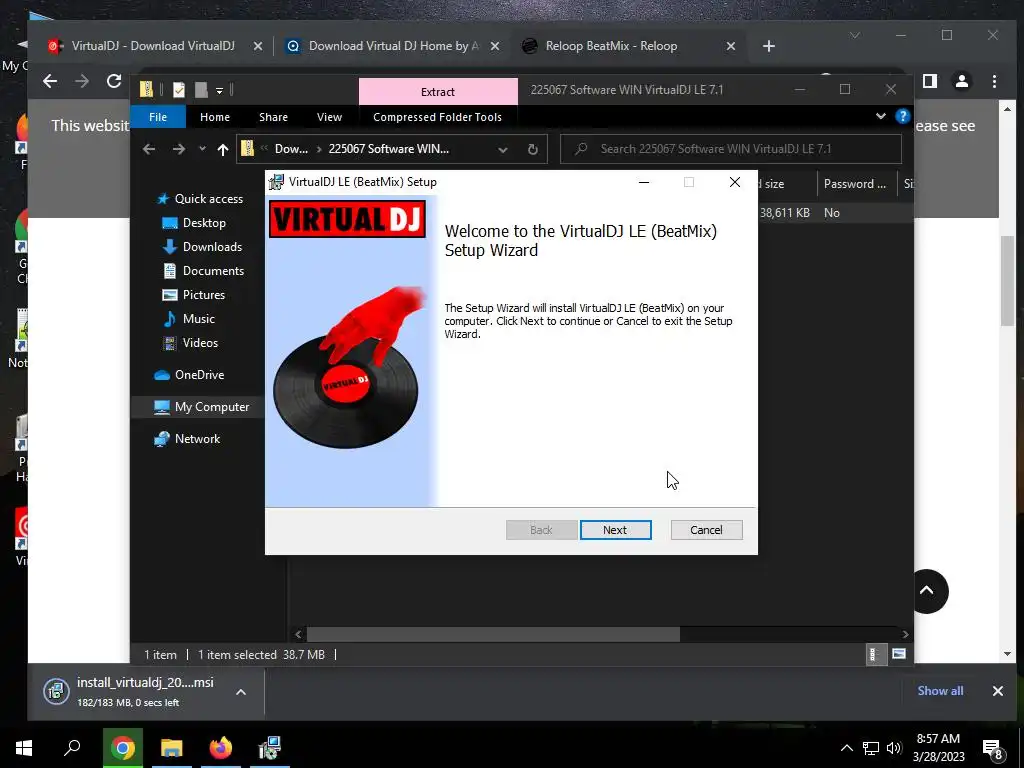This screenshot has height=768, width=1024.
Task: Click the install_virtualdj msi download item
Action: click(x=131, y=691)
